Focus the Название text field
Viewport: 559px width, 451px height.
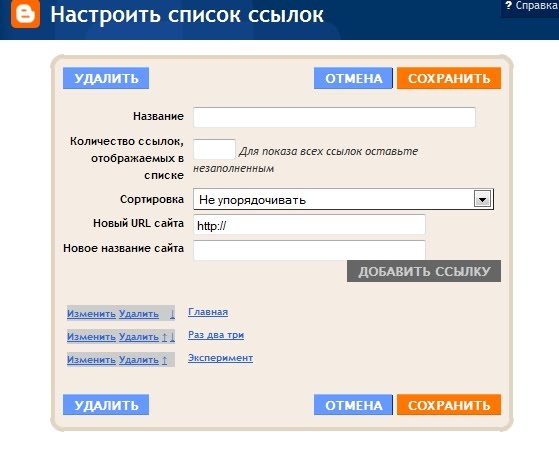(334, 117)
